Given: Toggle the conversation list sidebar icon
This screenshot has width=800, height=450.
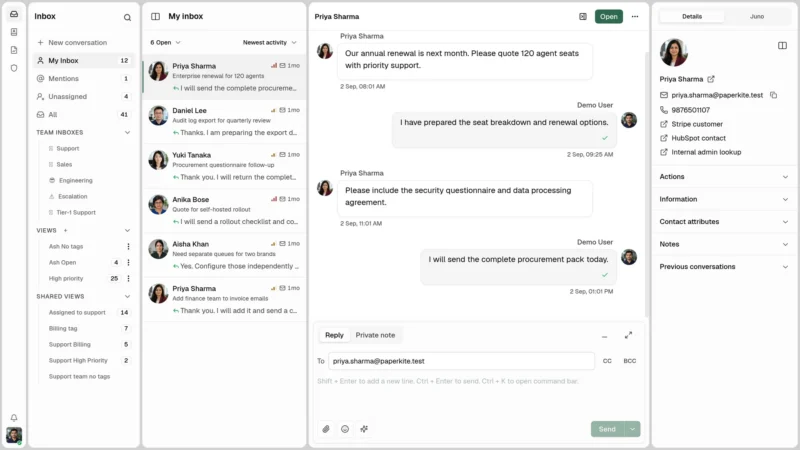Looking at the screenshot, I should click(156, 16).
